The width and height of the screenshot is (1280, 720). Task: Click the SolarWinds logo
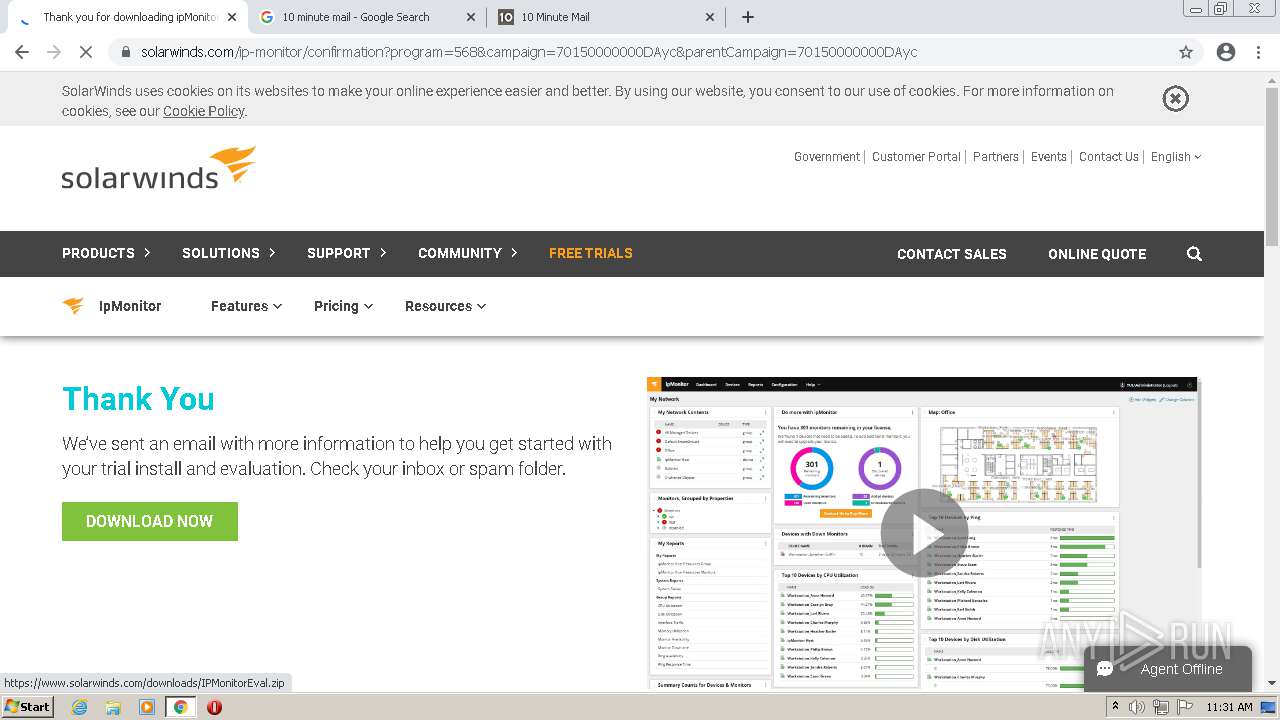[x=159, y=168]
